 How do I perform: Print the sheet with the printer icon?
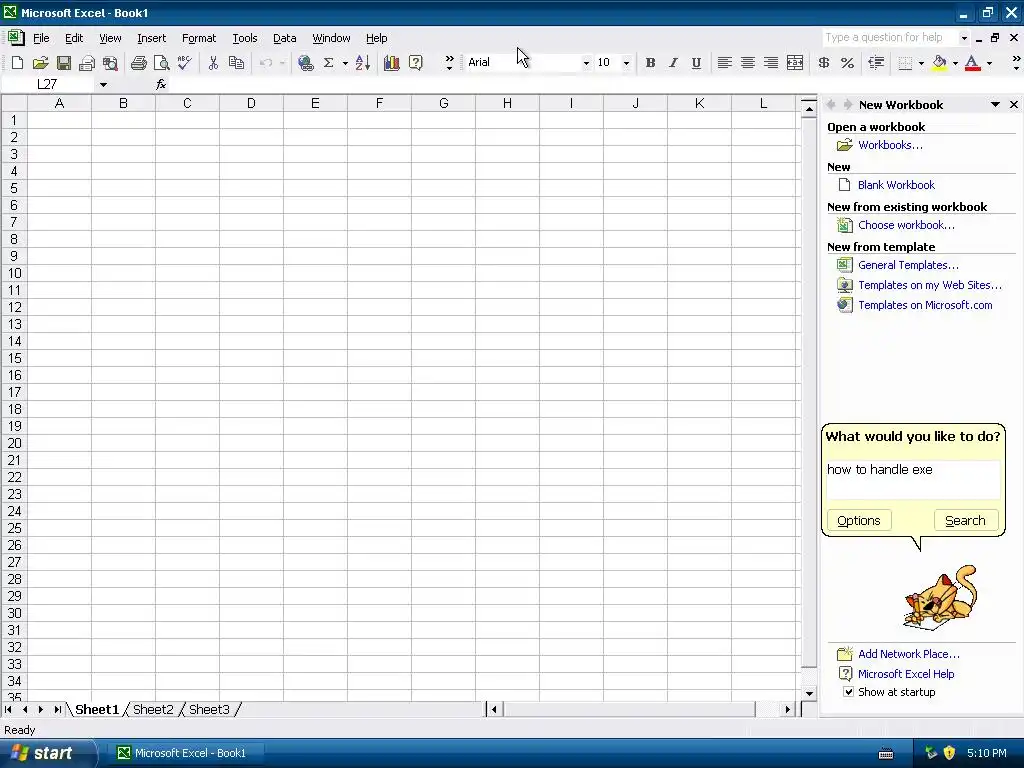click(x=138, y=63)
